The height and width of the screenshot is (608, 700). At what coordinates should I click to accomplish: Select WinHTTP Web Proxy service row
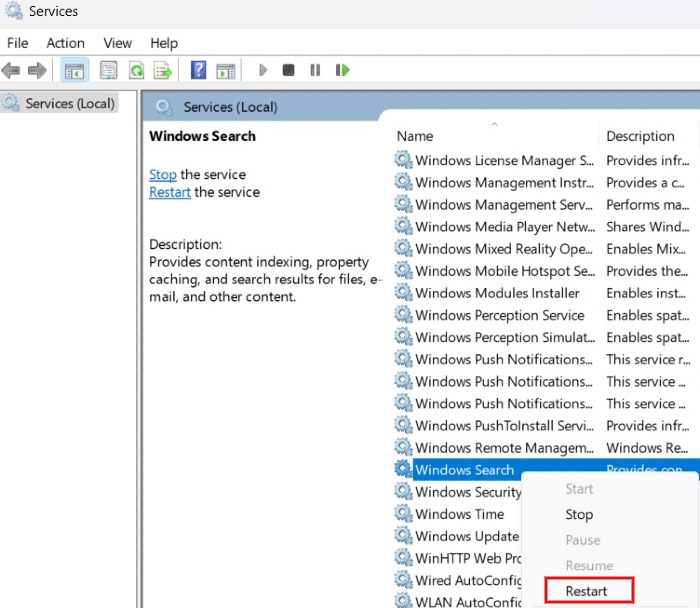tap(468, 558)
